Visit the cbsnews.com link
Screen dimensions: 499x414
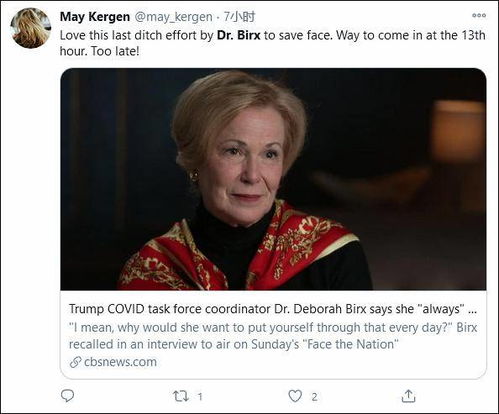(120, 362)
